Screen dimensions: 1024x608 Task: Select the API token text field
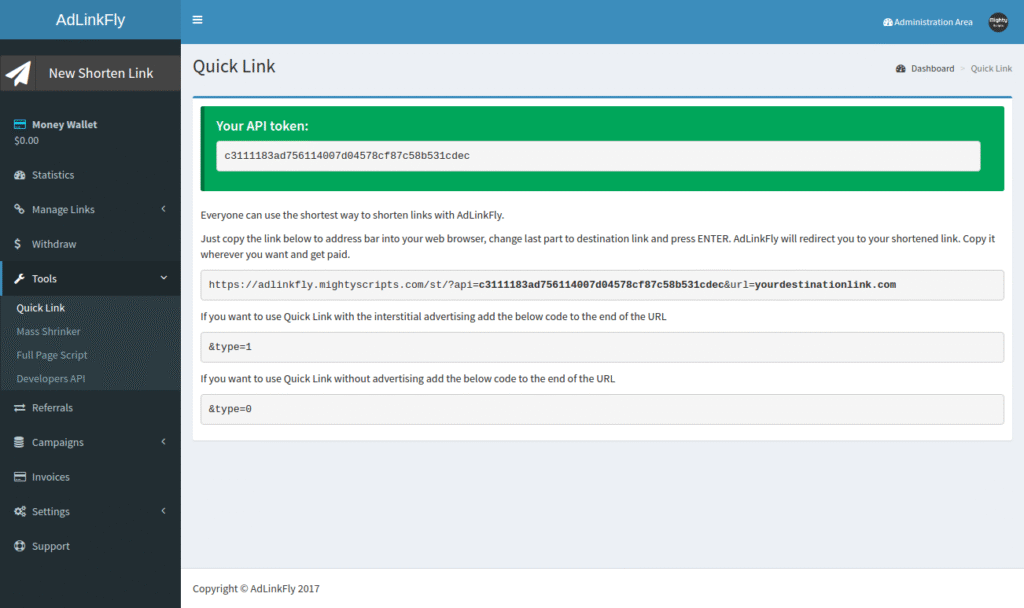pyautogui.click(x=598, y=156)
